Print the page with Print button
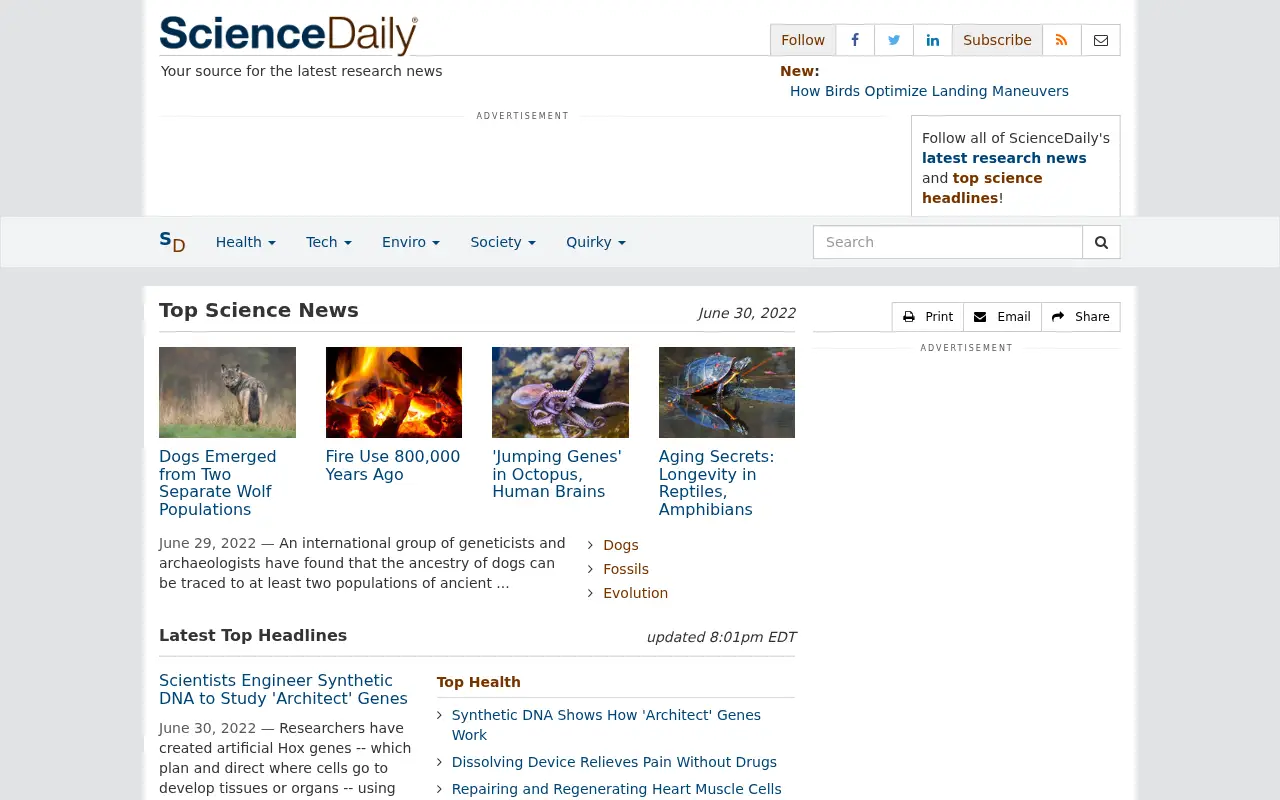Image resolution: width=1280 pixels, height=800 pixels. point(928,317)
